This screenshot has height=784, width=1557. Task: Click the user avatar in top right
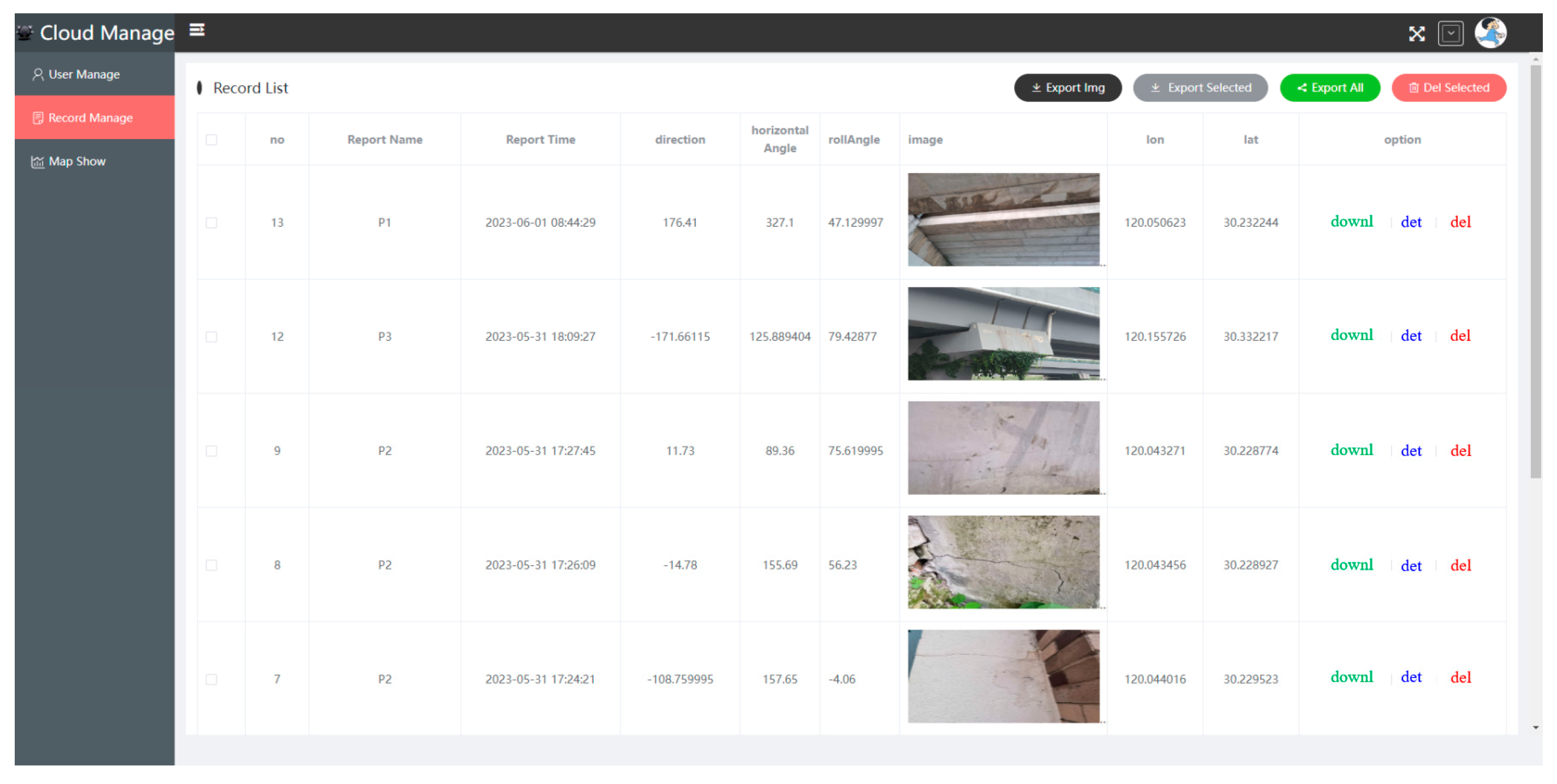[1490, 33]
